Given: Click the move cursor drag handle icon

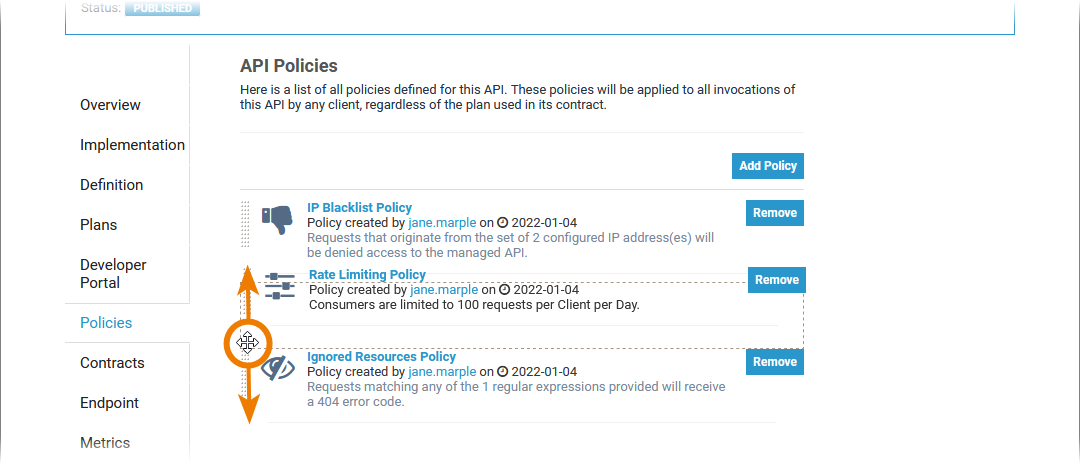Looking at the screenshot, I should [248, 344].
